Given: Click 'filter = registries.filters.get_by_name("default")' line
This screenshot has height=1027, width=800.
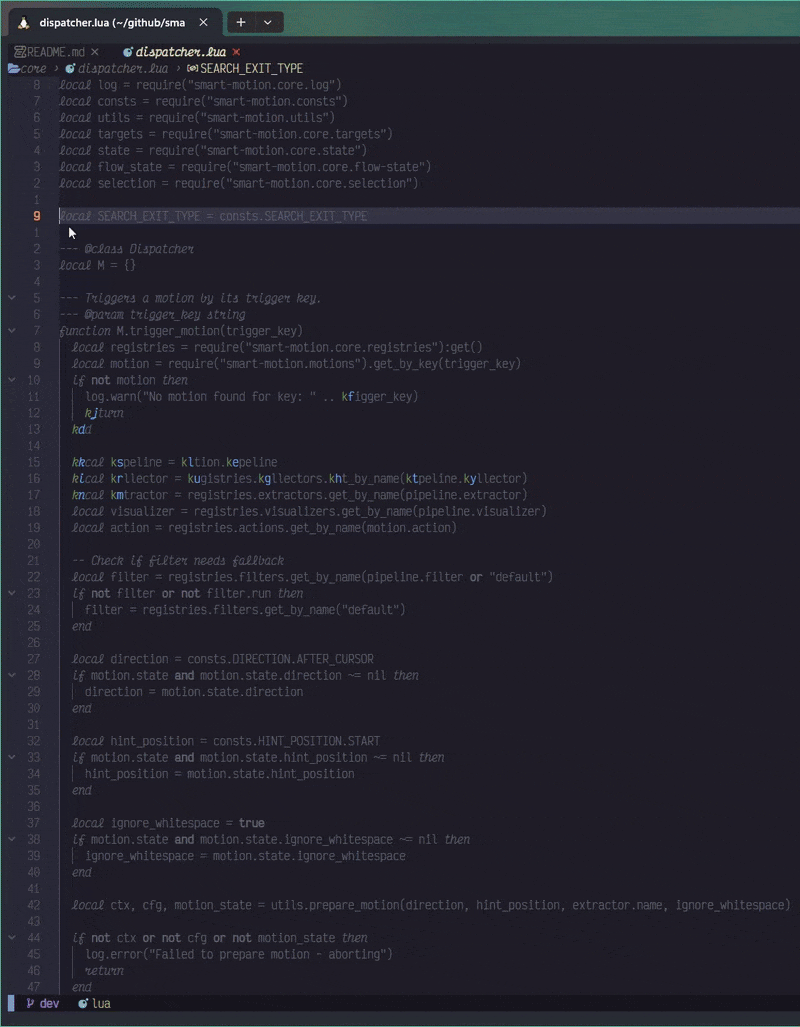Looking at the screenshot, I should pos(245,609).
